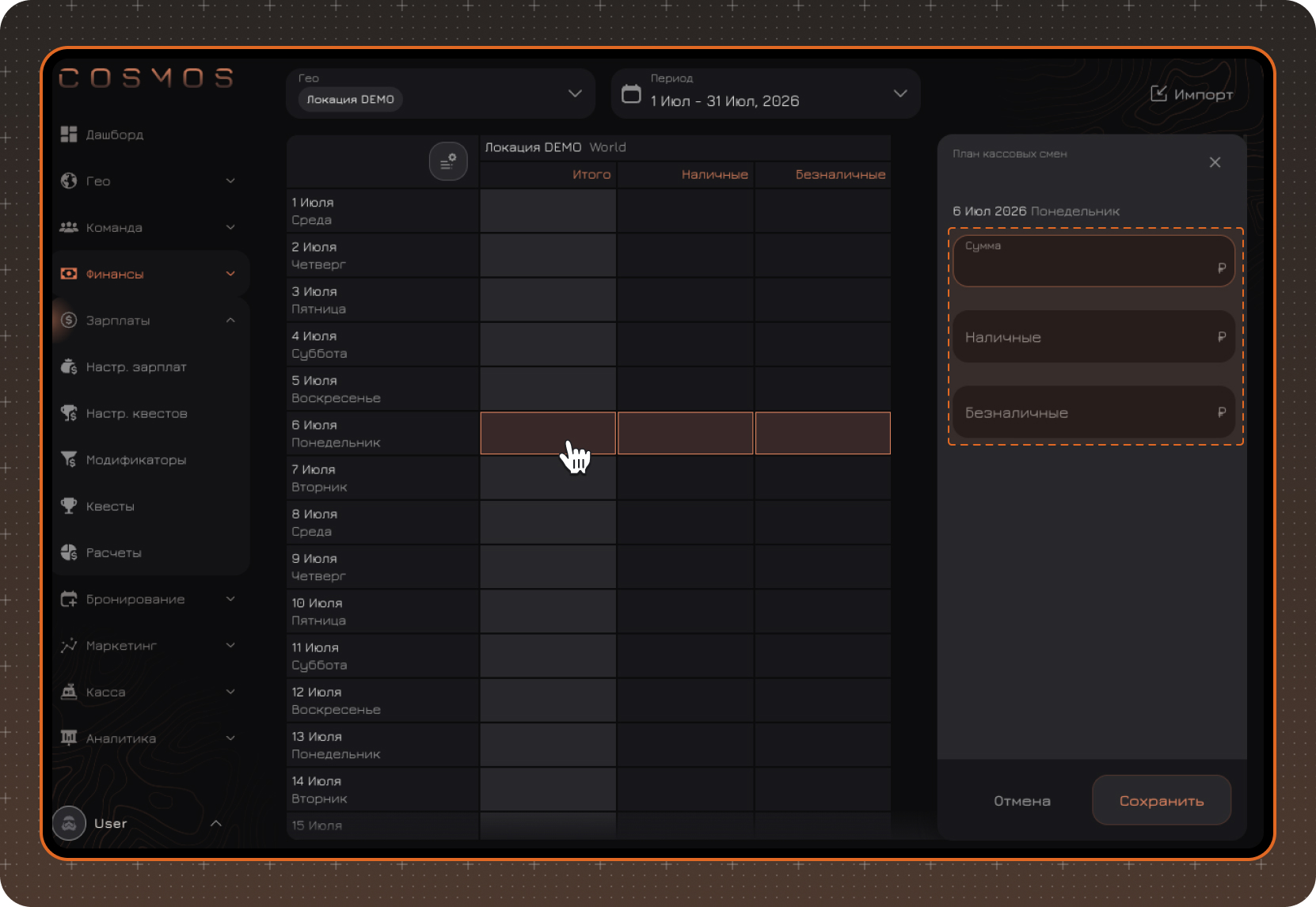This screenshot has width=1316, height=907.
Task: Click the COSMOS logo
Action: 146,78
